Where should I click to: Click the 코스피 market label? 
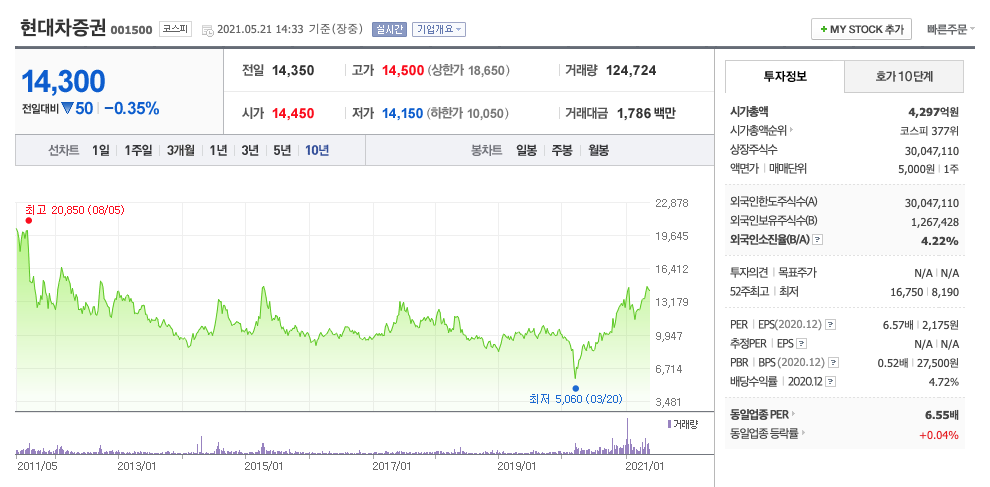175,29
